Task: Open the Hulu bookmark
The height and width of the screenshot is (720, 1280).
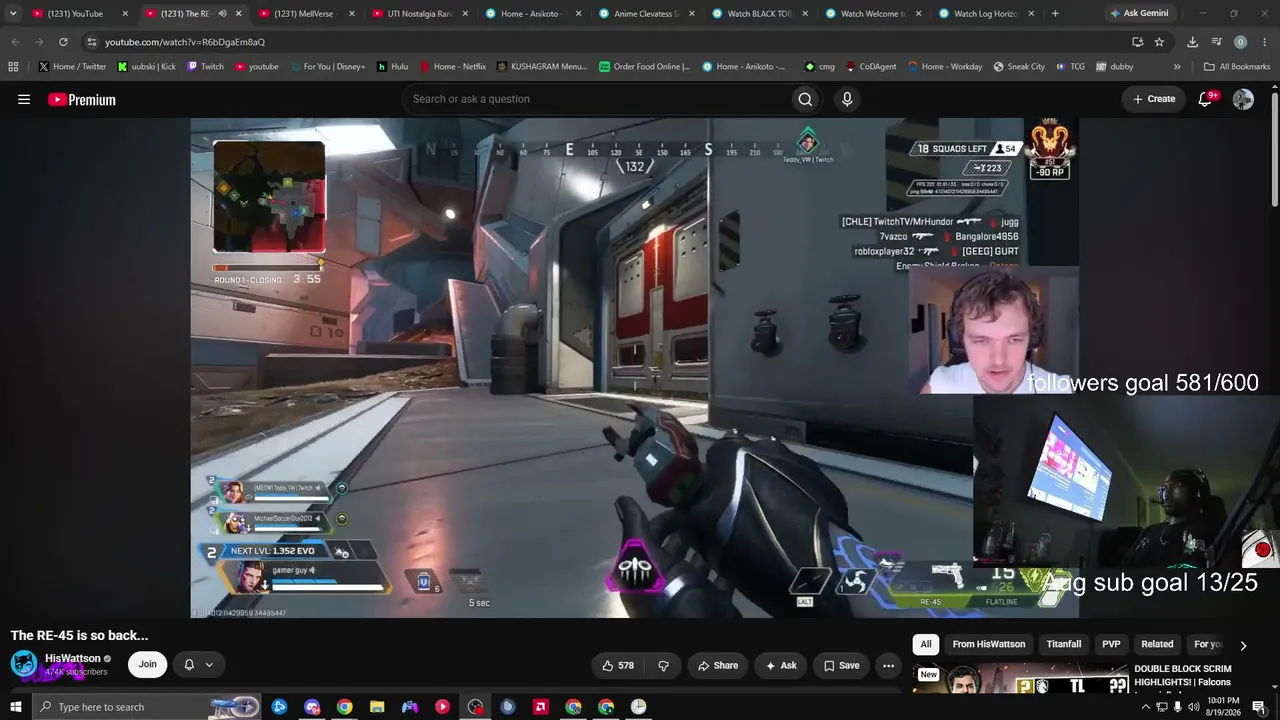Action: click(x=393, y=67)
